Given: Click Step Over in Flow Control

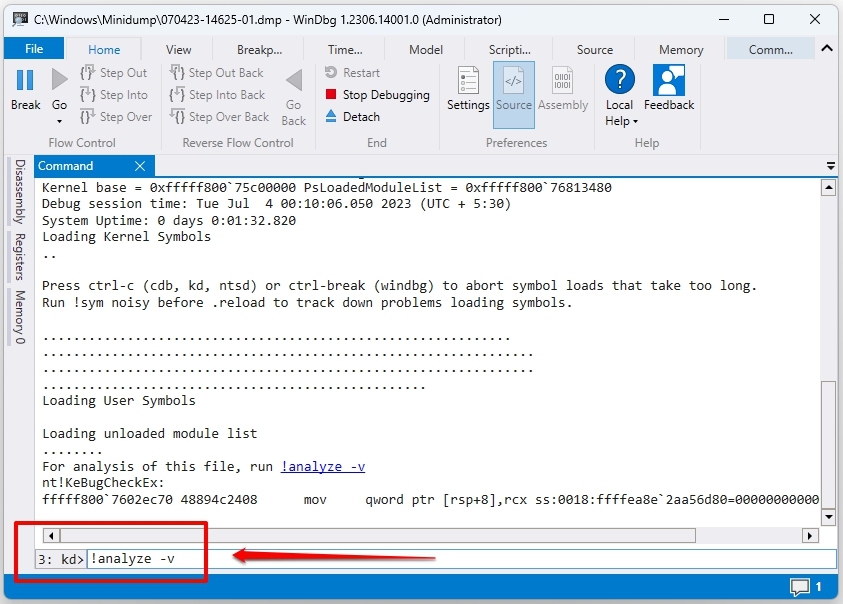Looking at the screenshot, I should (x=116, y=117).
